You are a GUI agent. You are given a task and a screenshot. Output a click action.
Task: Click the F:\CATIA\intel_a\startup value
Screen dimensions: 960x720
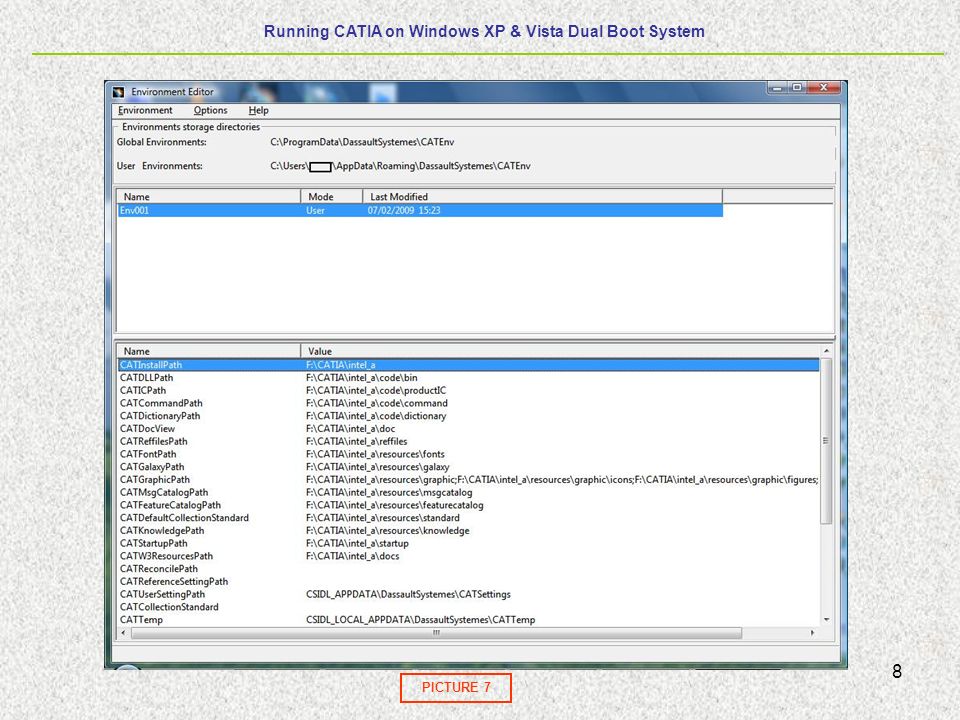pyautogui.click(x=357, y=544)
